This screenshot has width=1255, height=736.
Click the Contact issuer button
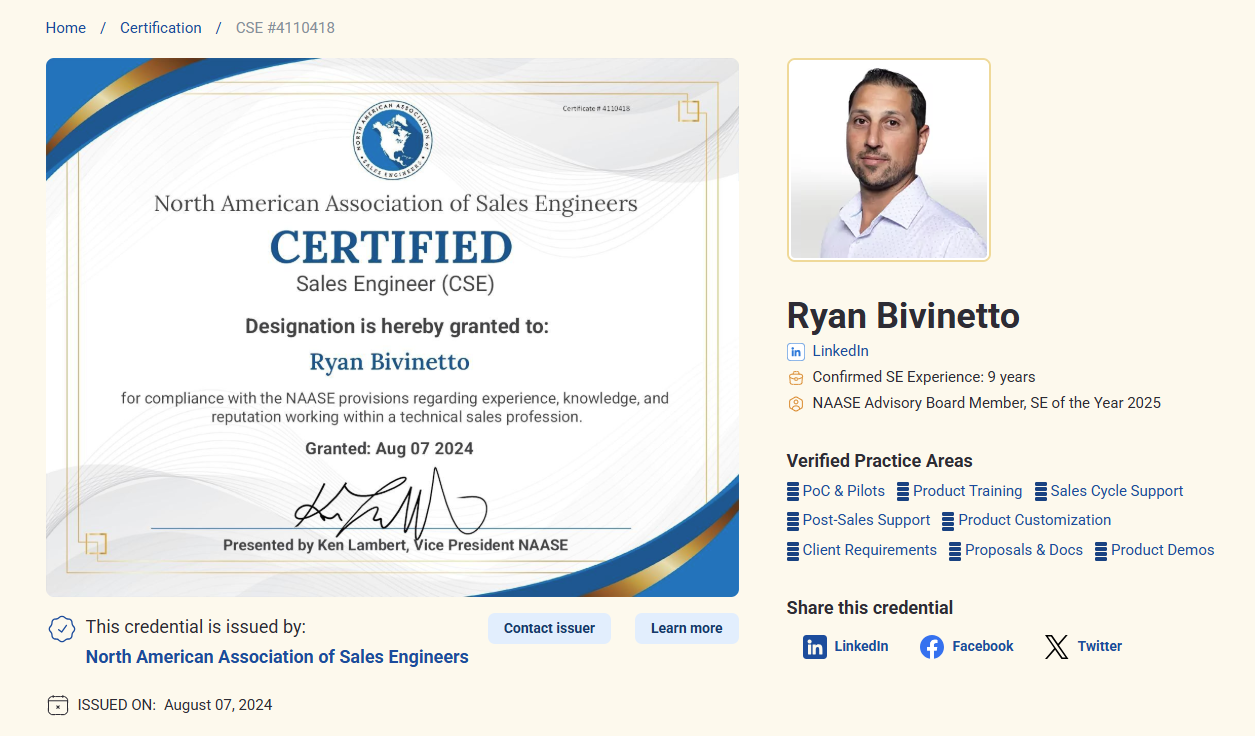click(x=549, y=628)
